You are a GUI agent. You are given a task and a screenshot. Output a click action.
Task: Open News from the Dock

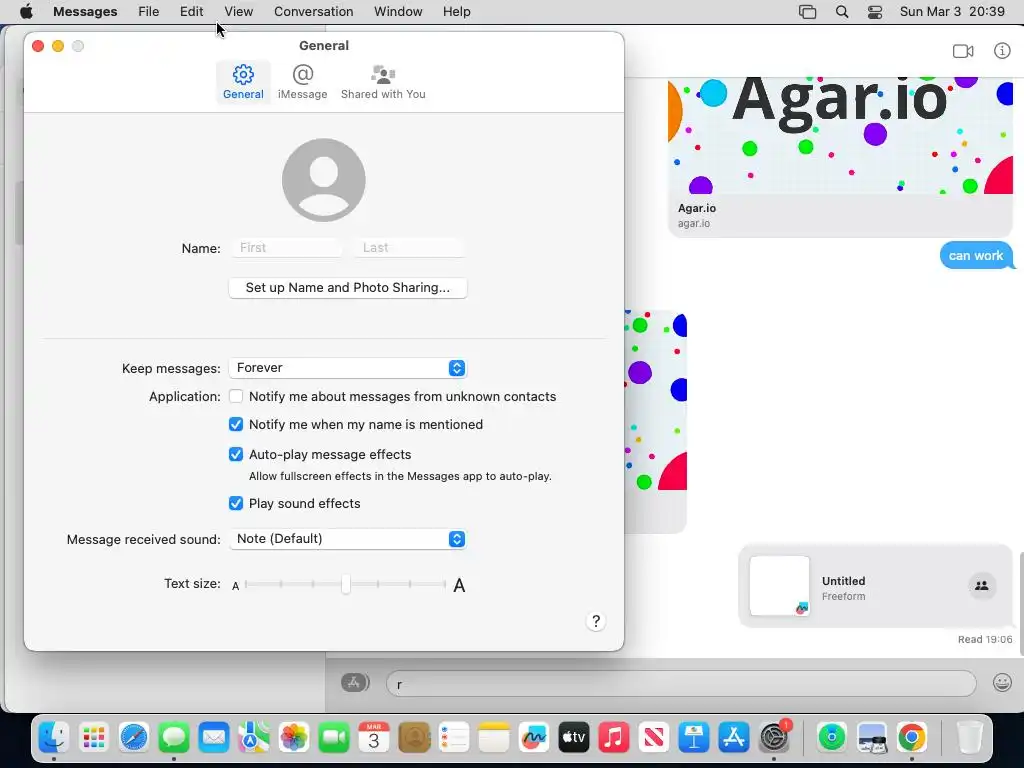coord(654,738)
